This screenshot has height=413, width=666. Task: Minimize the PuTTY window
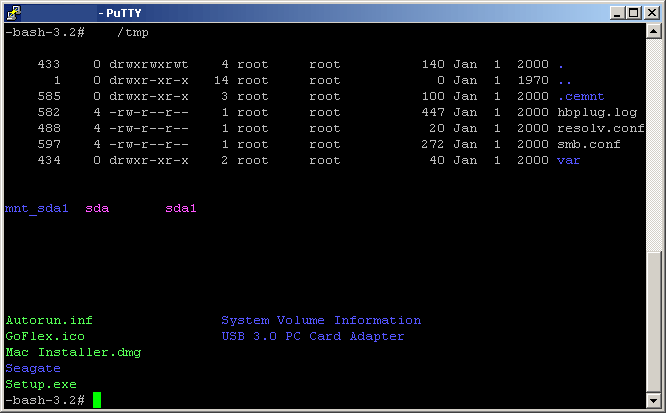[617, 13]
